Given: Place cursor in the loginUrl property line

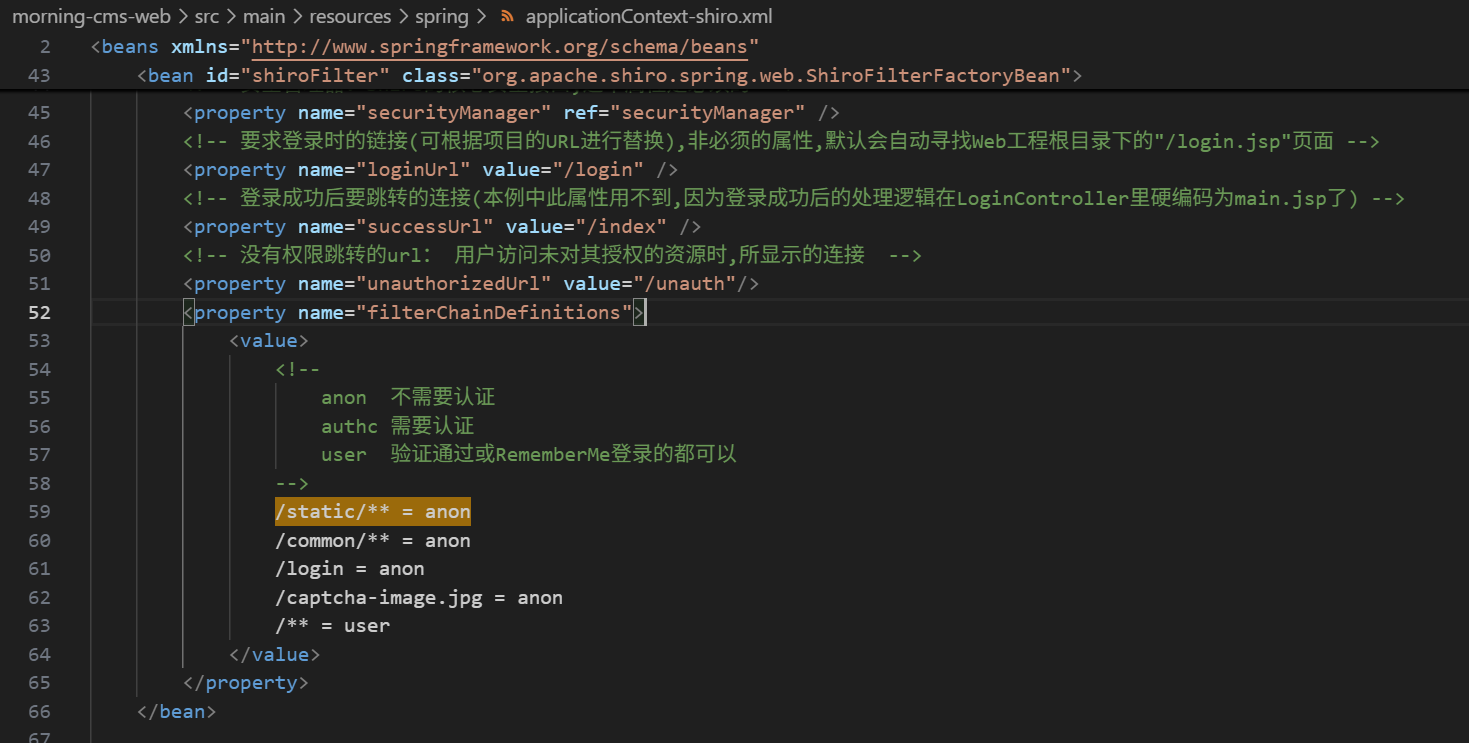Looking at the screenshot, I should 430,170.
